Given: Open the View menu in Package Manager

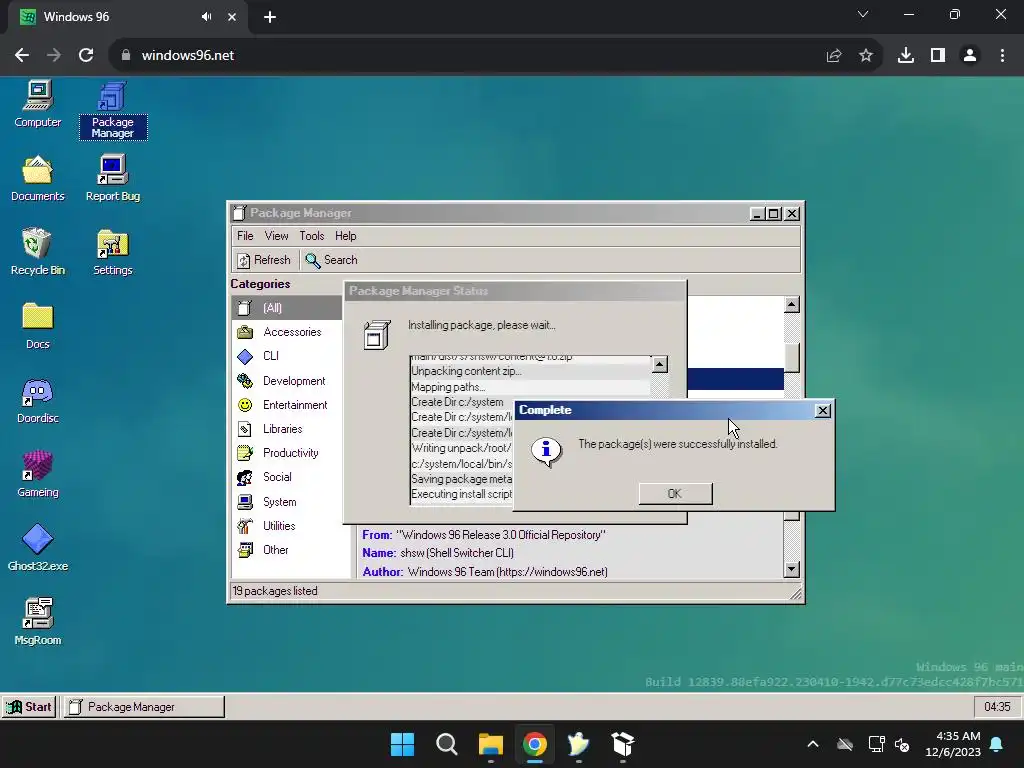Looking at the screenshot, I should coord(276,236).
